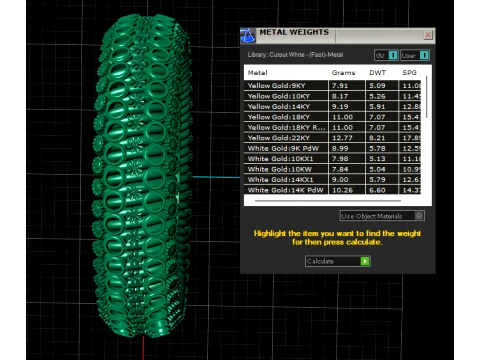
Task: Click the Calculate button
Action: point(337,261)
